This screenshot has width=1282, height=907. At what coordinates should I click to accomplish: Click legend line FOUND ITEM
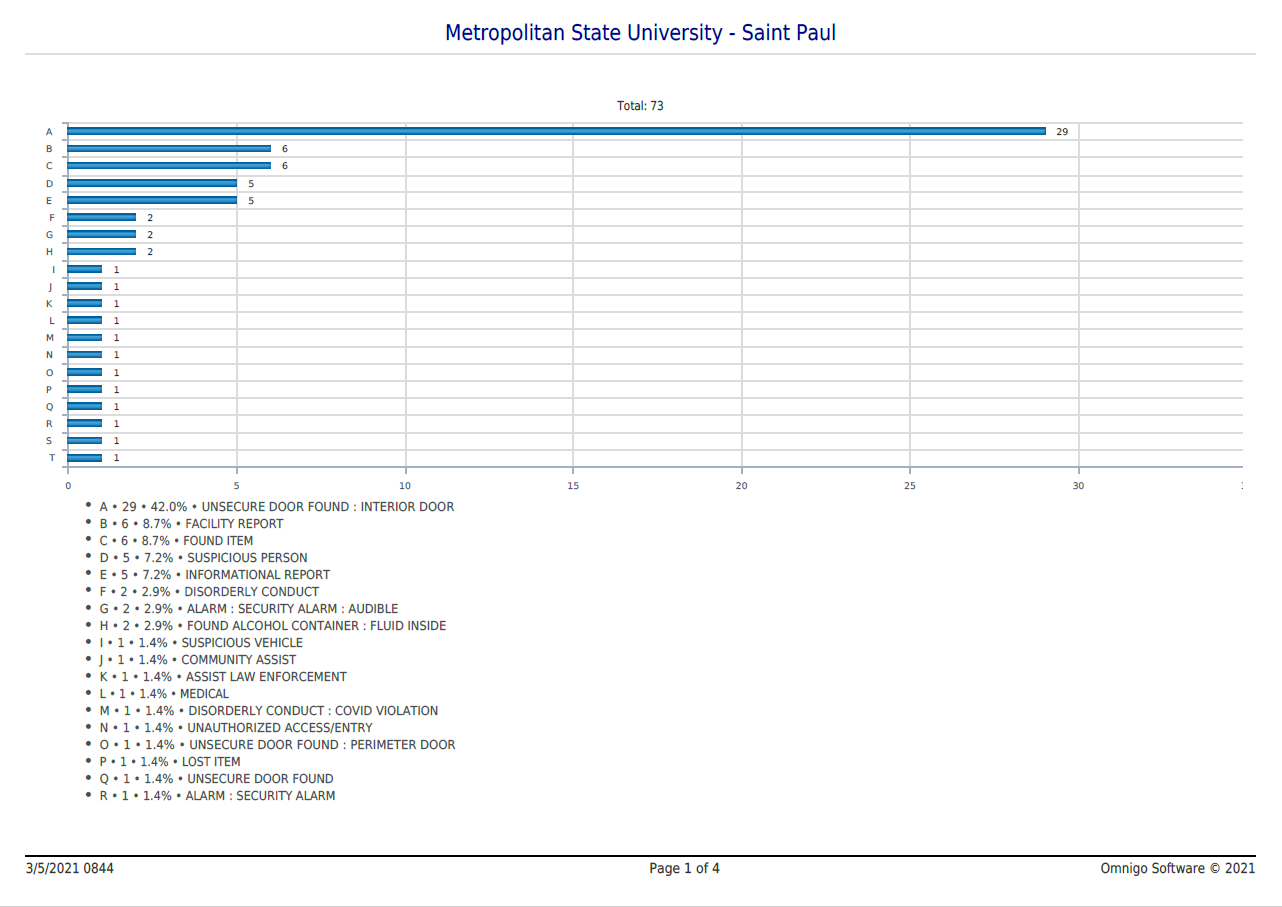[x=176, y=541]
